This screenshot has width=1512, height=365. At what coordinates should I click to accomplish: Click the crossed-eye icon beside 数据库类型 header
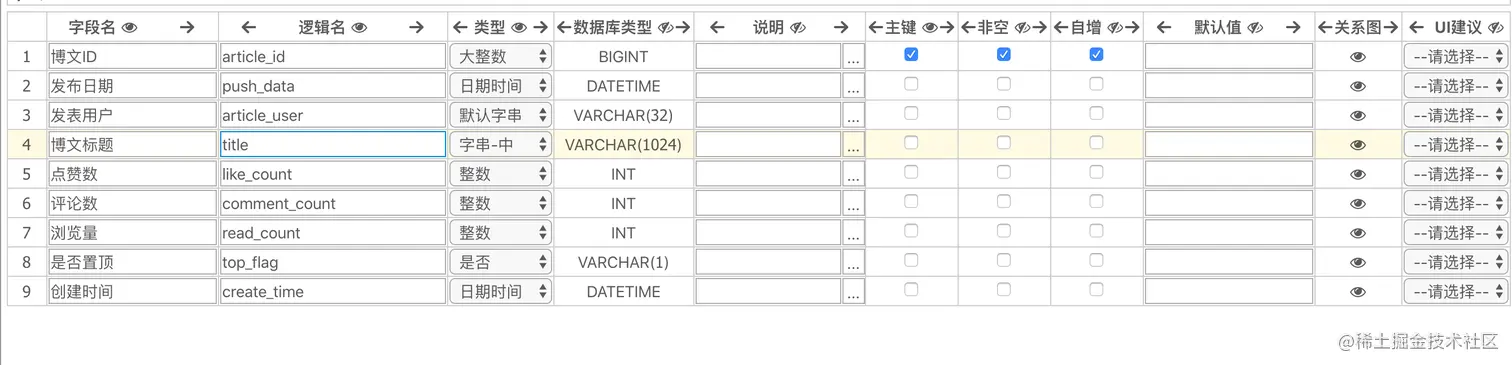(x=667, y=28)
